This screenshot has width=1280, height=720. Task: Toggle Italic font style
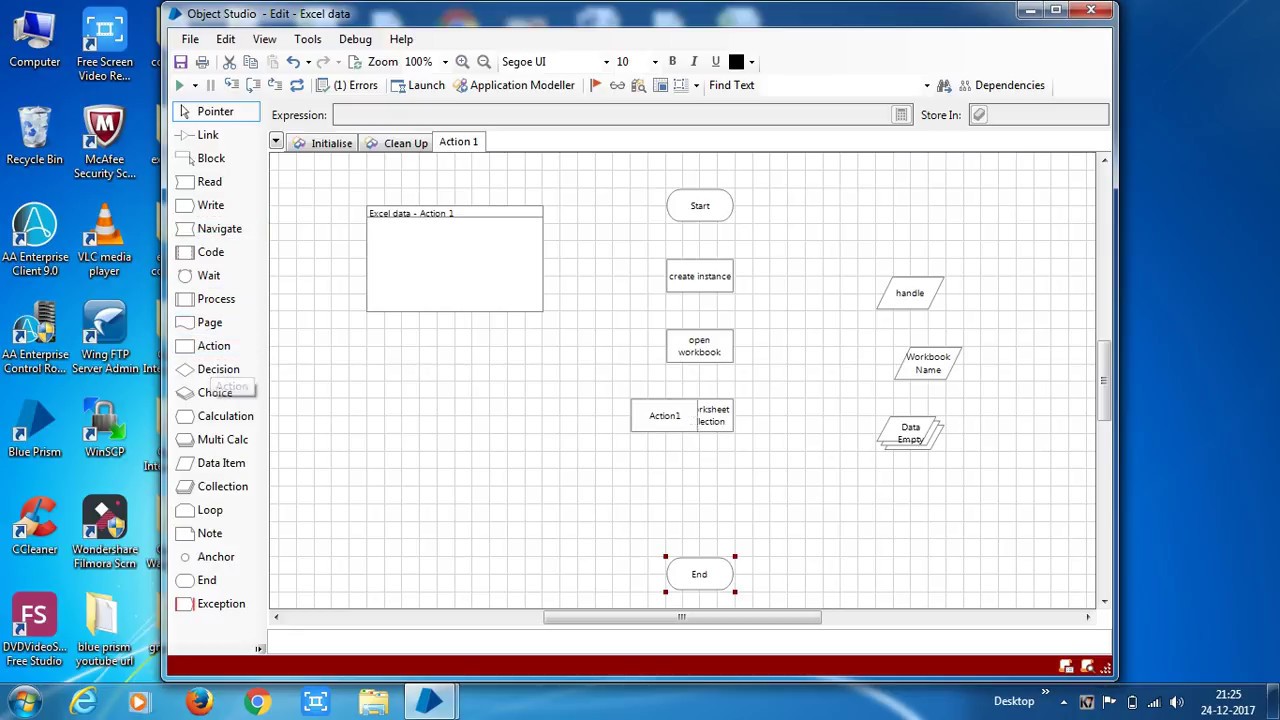tap(694, 62)
